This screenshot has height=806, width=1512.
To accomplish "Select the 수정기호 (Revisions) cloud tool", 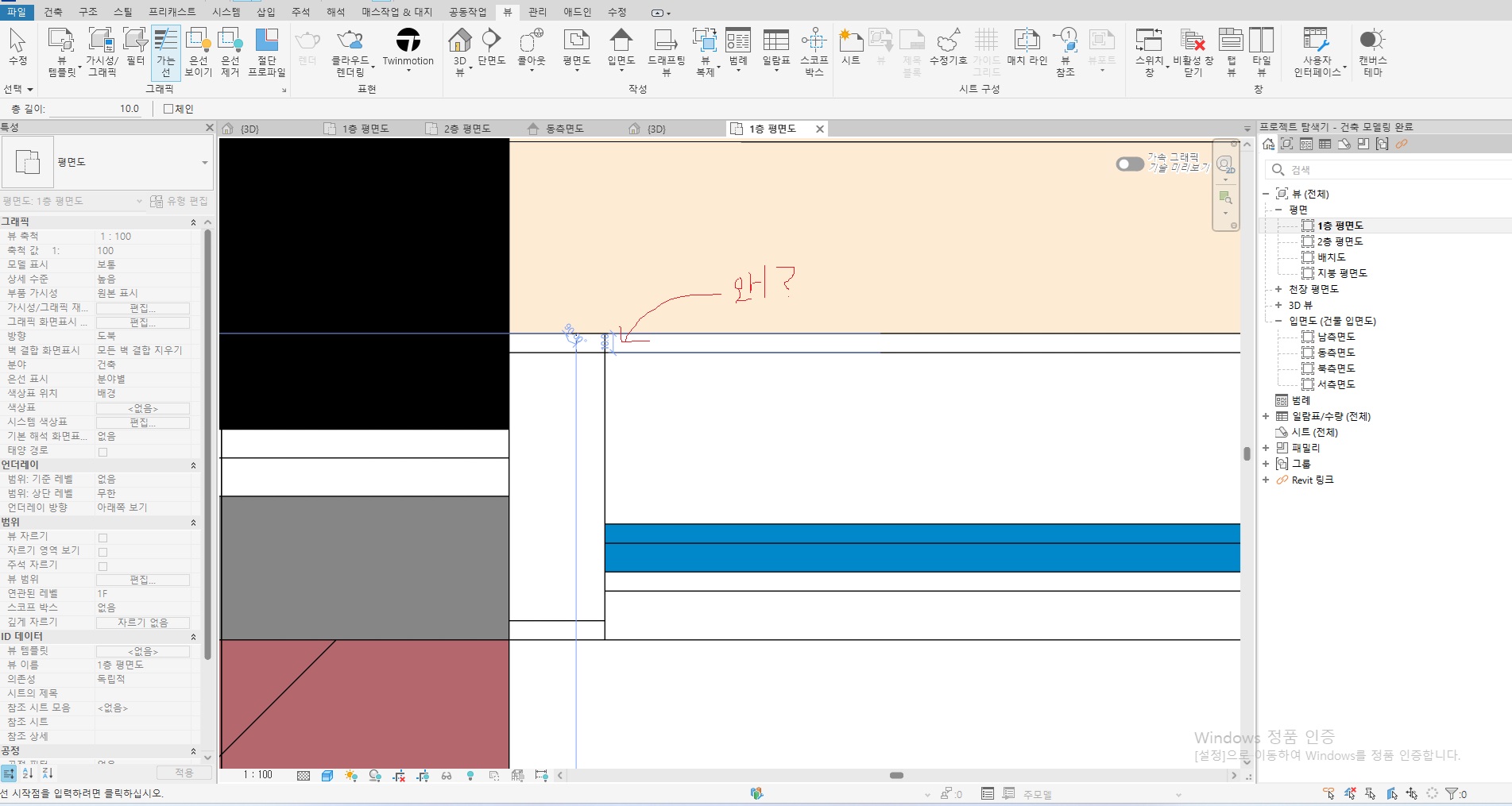I will (948, 48).
